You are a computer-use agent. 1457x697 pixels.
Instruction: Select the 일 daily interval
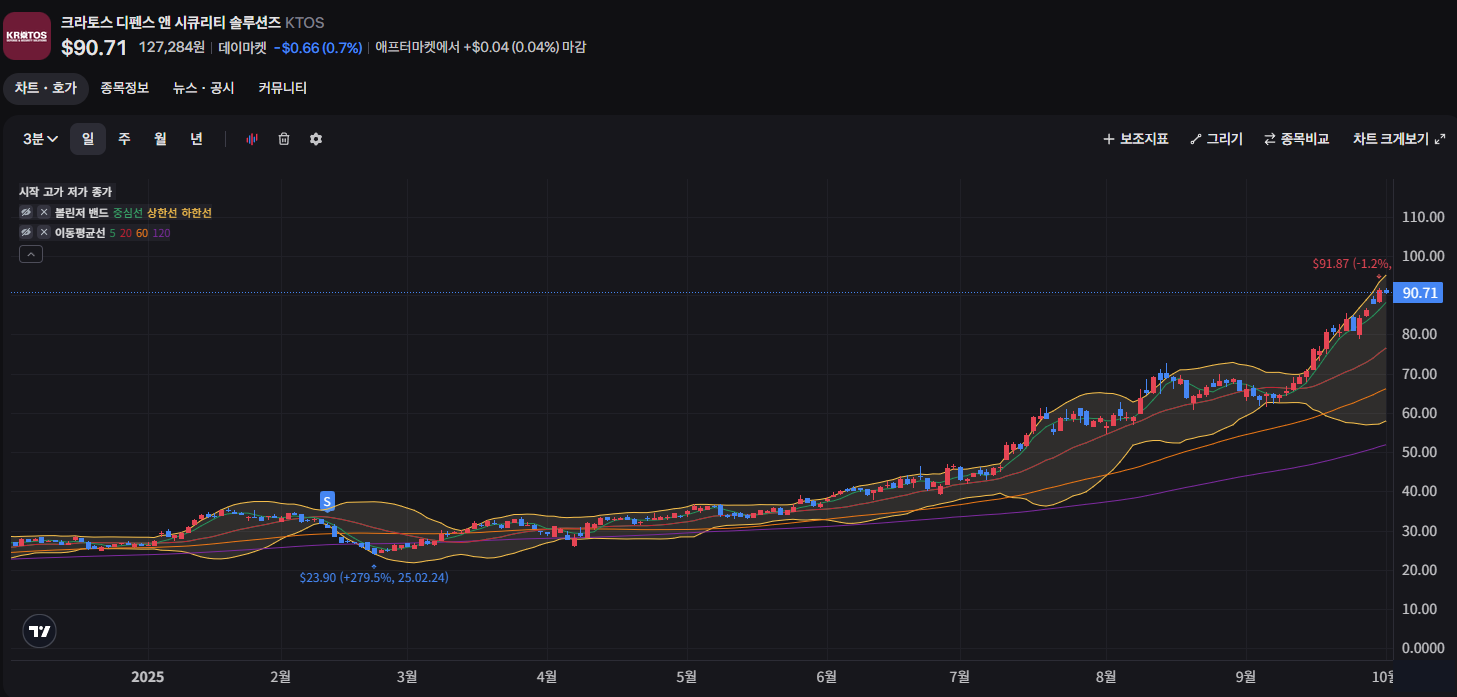88,139
